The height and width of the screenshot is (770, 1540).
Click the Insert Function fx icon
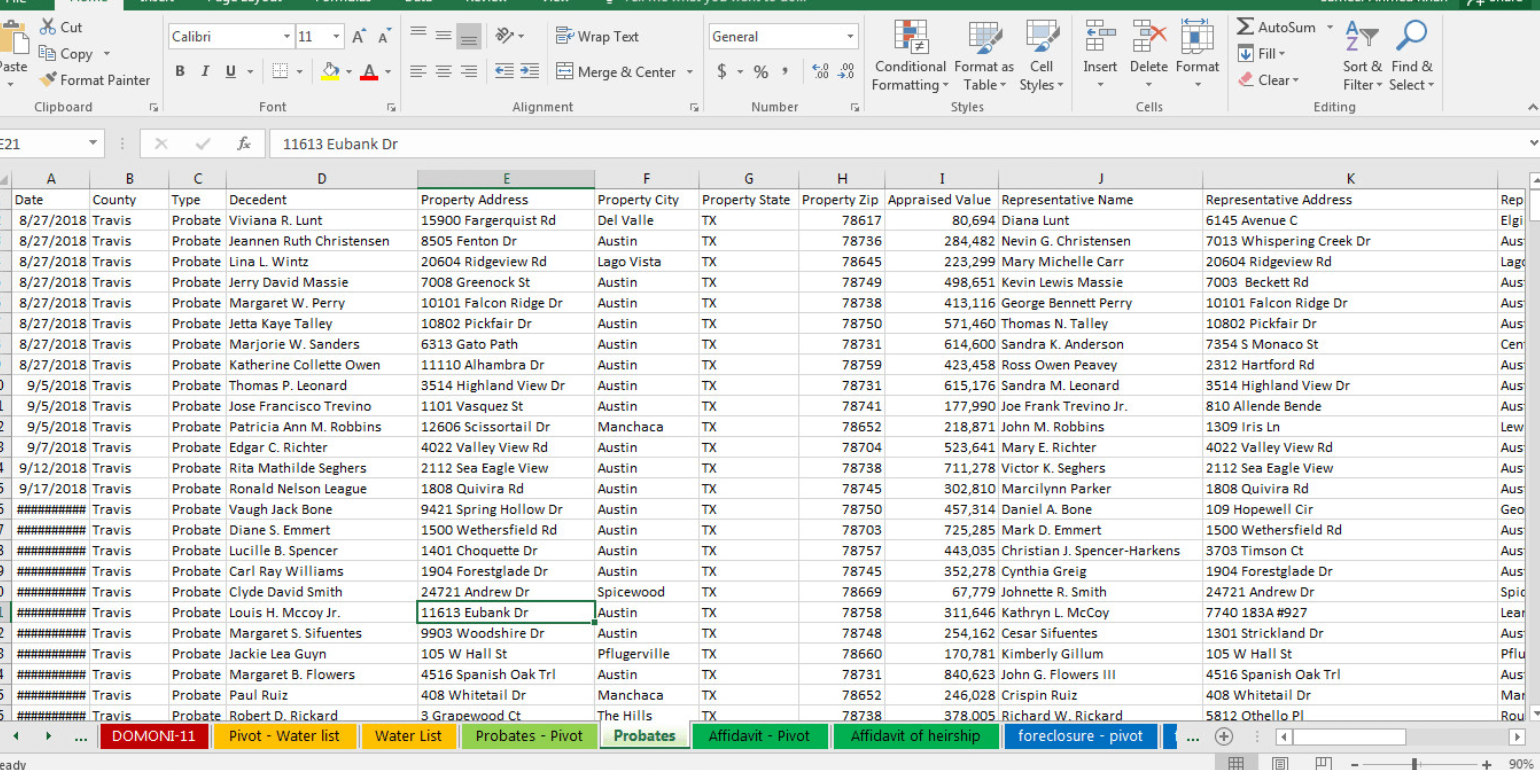click(x=243, y=144)
